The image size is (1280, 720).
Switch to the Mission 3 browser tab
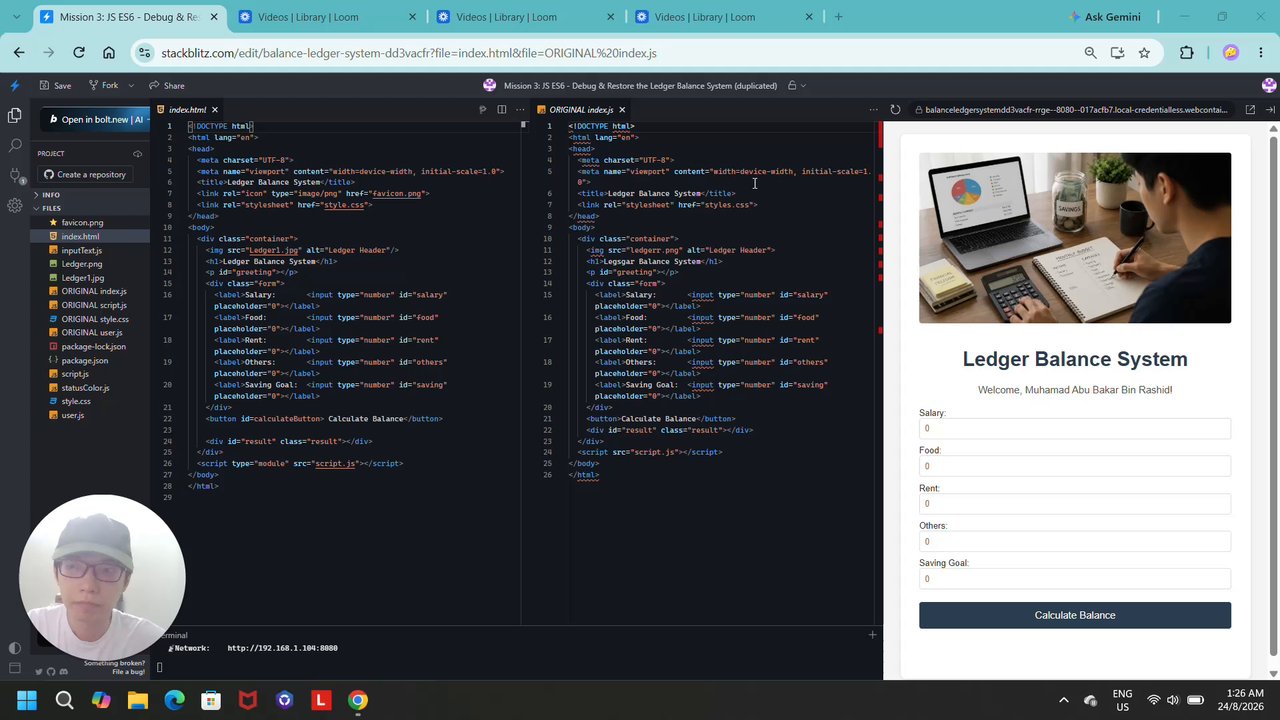pos(129,17)
